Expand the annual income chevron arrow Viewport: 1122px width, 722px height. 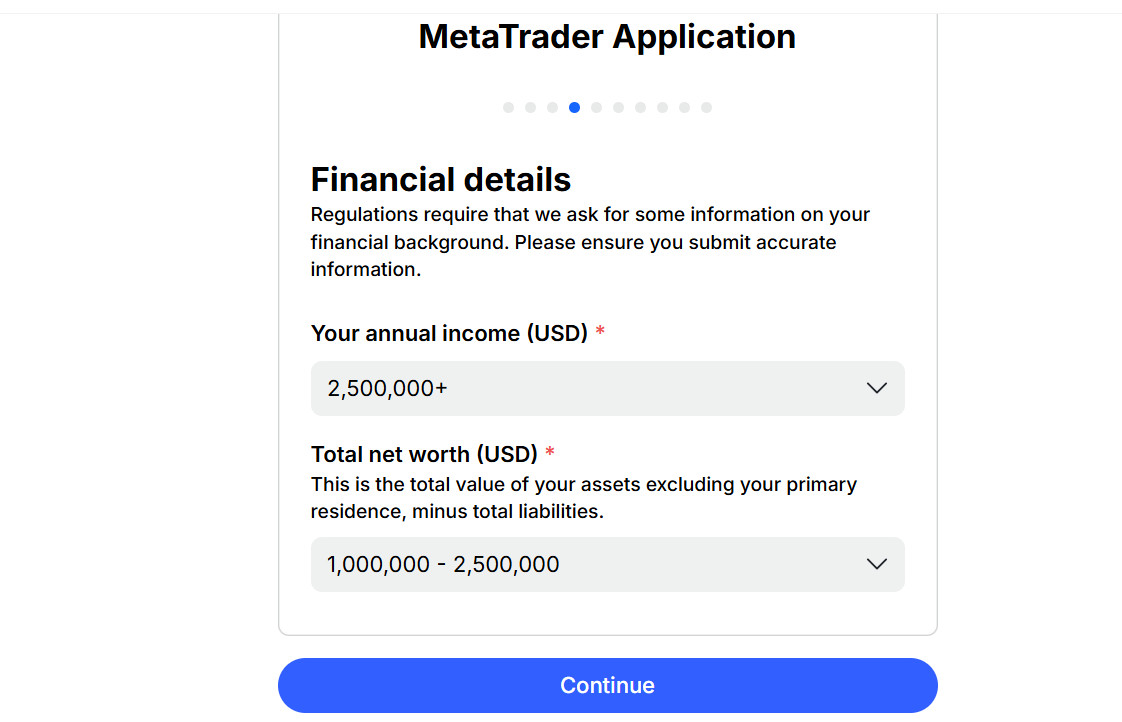[x=877, y=388]
